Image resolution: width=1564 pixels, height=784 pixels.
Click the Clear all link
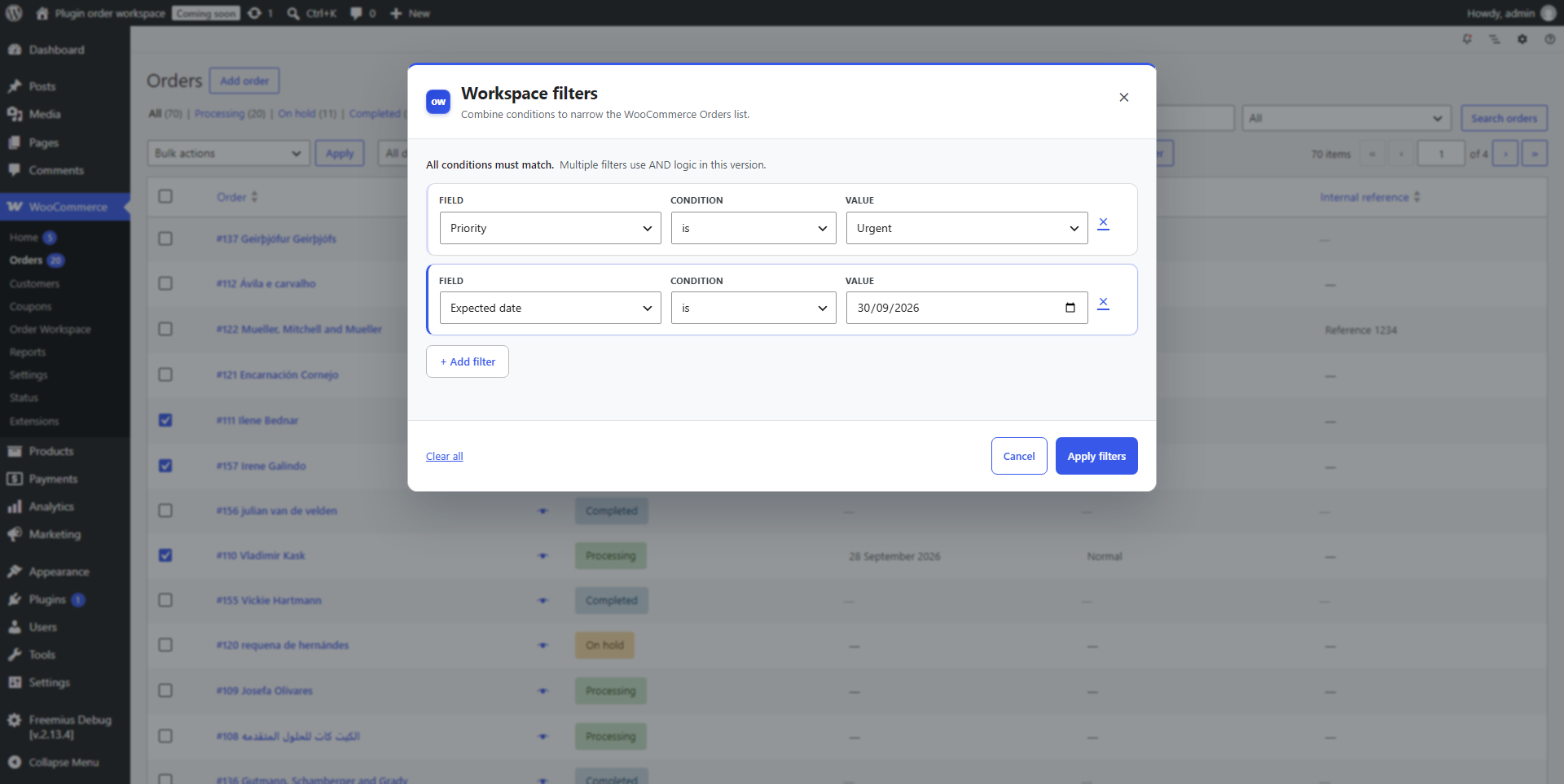tap(445, 456)
